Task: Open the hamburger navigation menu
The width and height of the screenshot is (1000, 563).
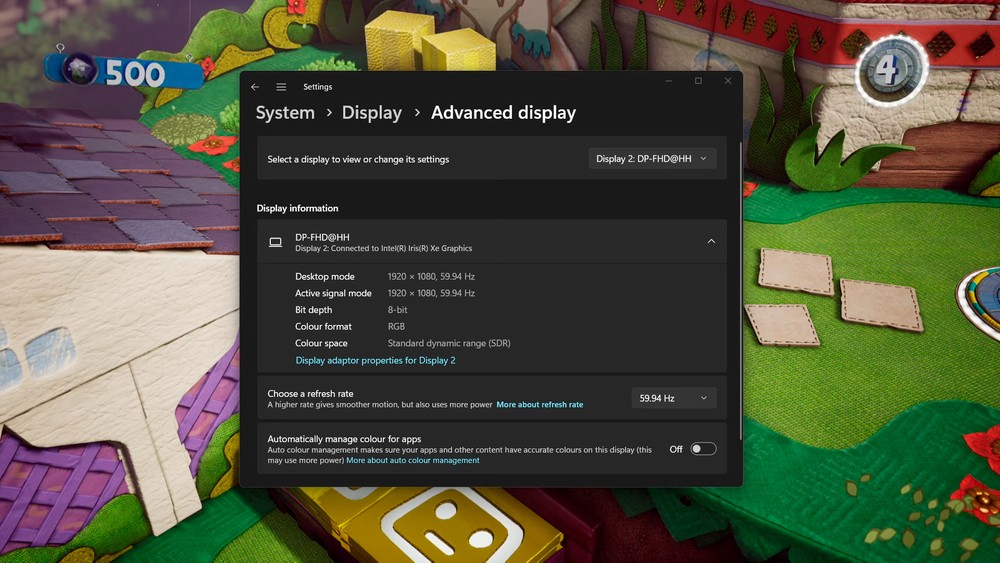Action: [x=281, y=87]
